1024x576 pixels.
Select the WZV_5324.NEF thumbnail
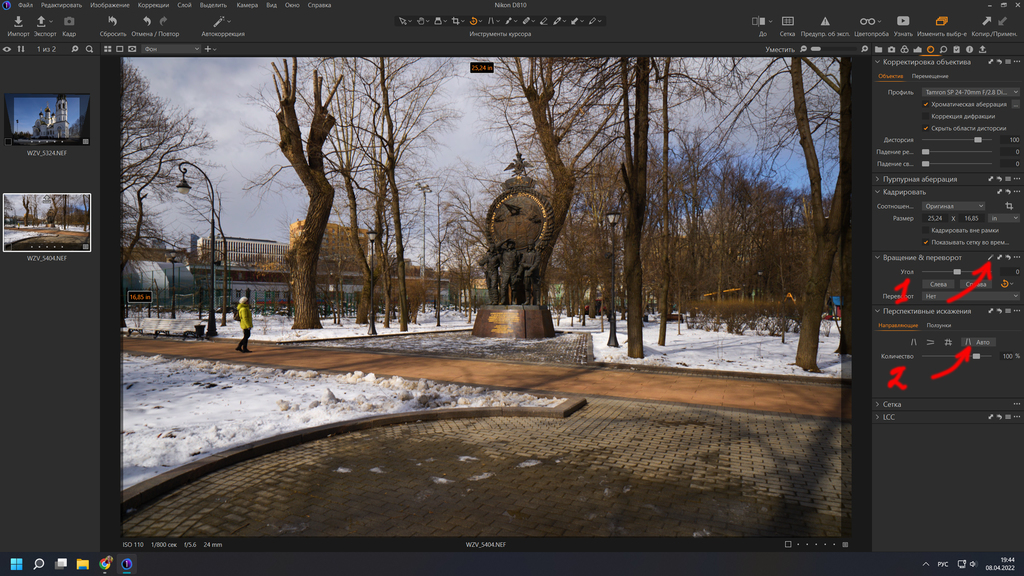tap(47, 118)
